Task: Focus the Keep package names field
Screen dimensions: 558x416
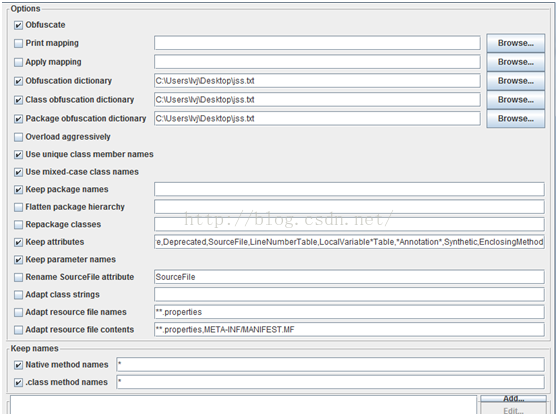Action: [349, 189]
